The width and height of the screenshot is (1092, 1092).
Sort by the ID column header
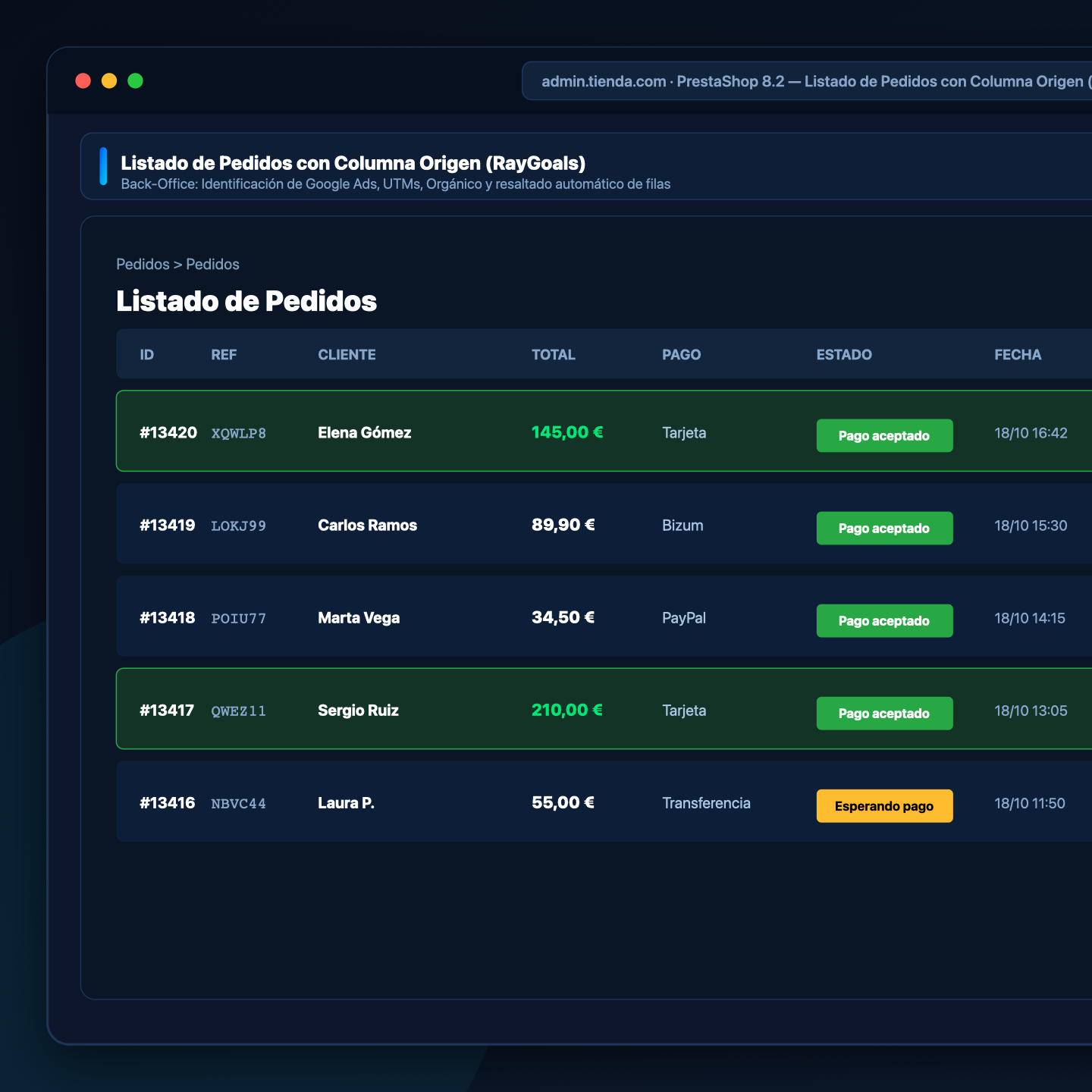tap(147, 355)
